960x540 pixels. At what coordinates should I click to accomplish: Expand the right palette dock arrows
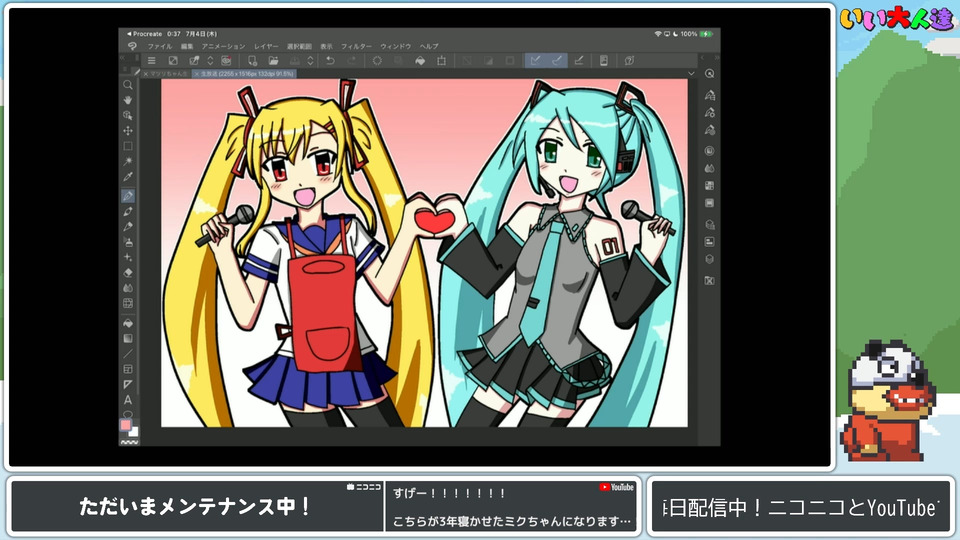[x=717, y=57]
